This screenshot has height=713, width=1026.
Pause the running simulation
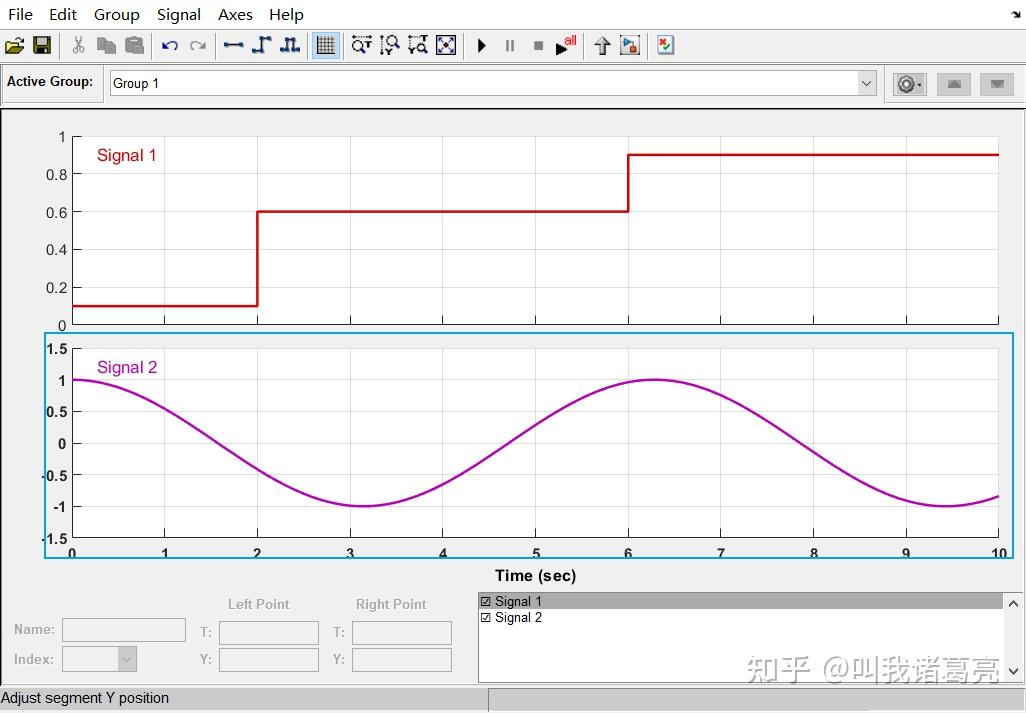(509, 45)
